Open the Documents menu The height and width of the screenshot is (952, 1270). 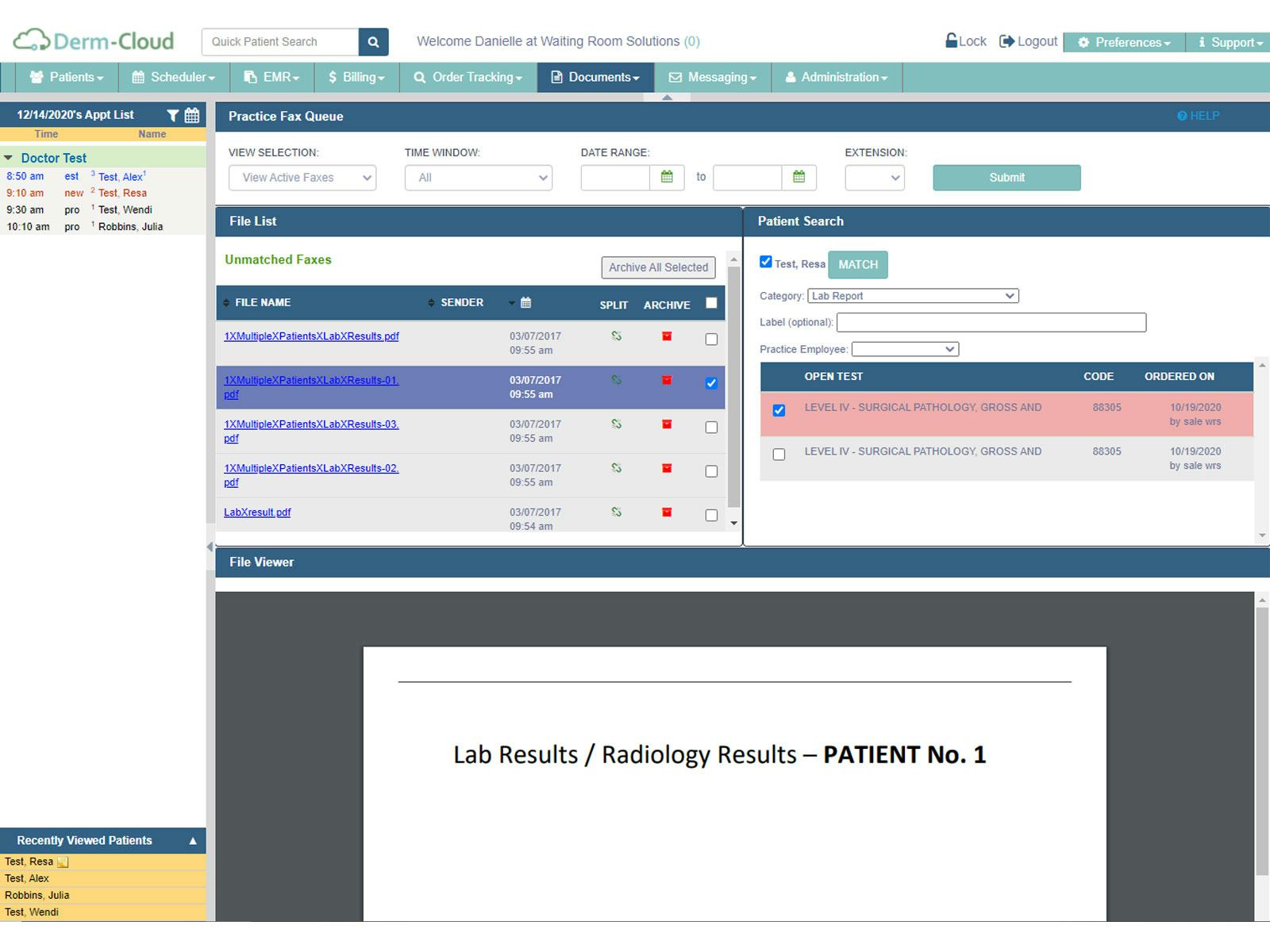595,77
